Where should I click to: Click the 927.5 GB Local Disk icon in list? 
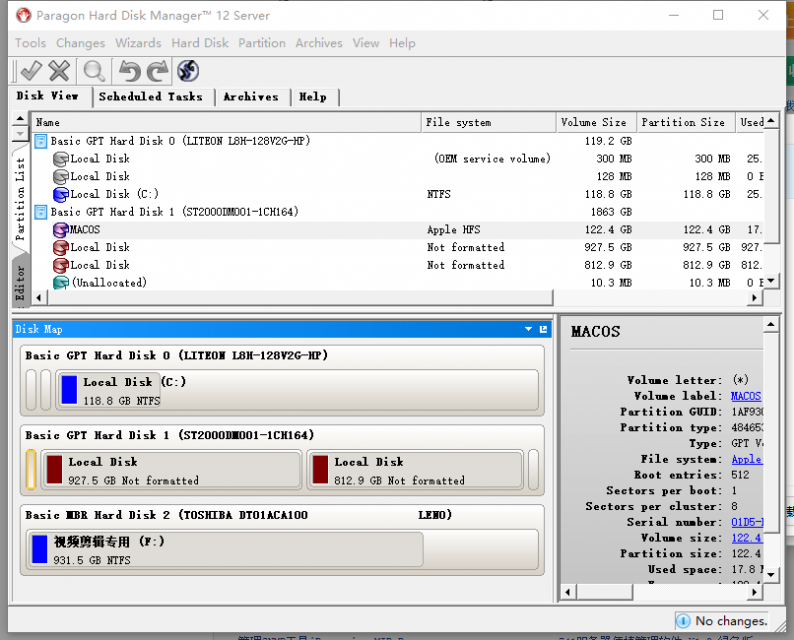(x=61, y=248)
